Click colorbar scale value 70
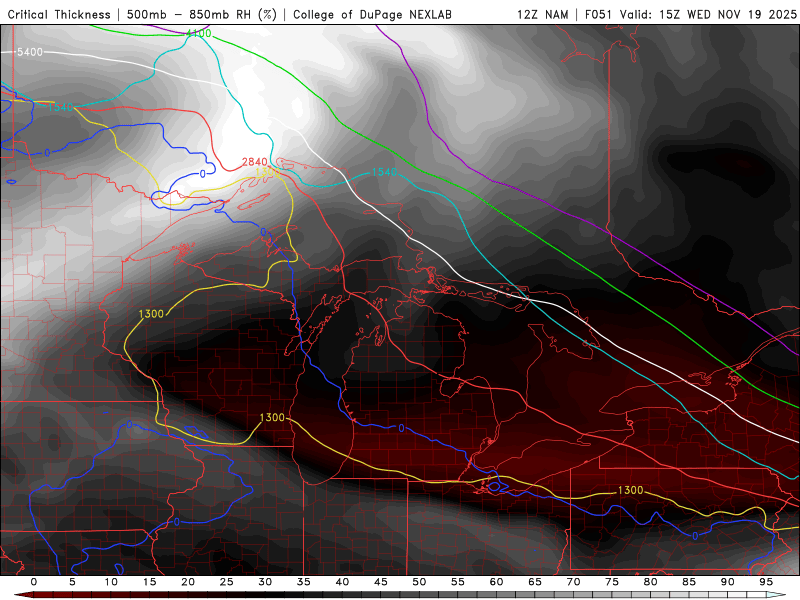The image size is (800, 600). [x=573, y=582]
